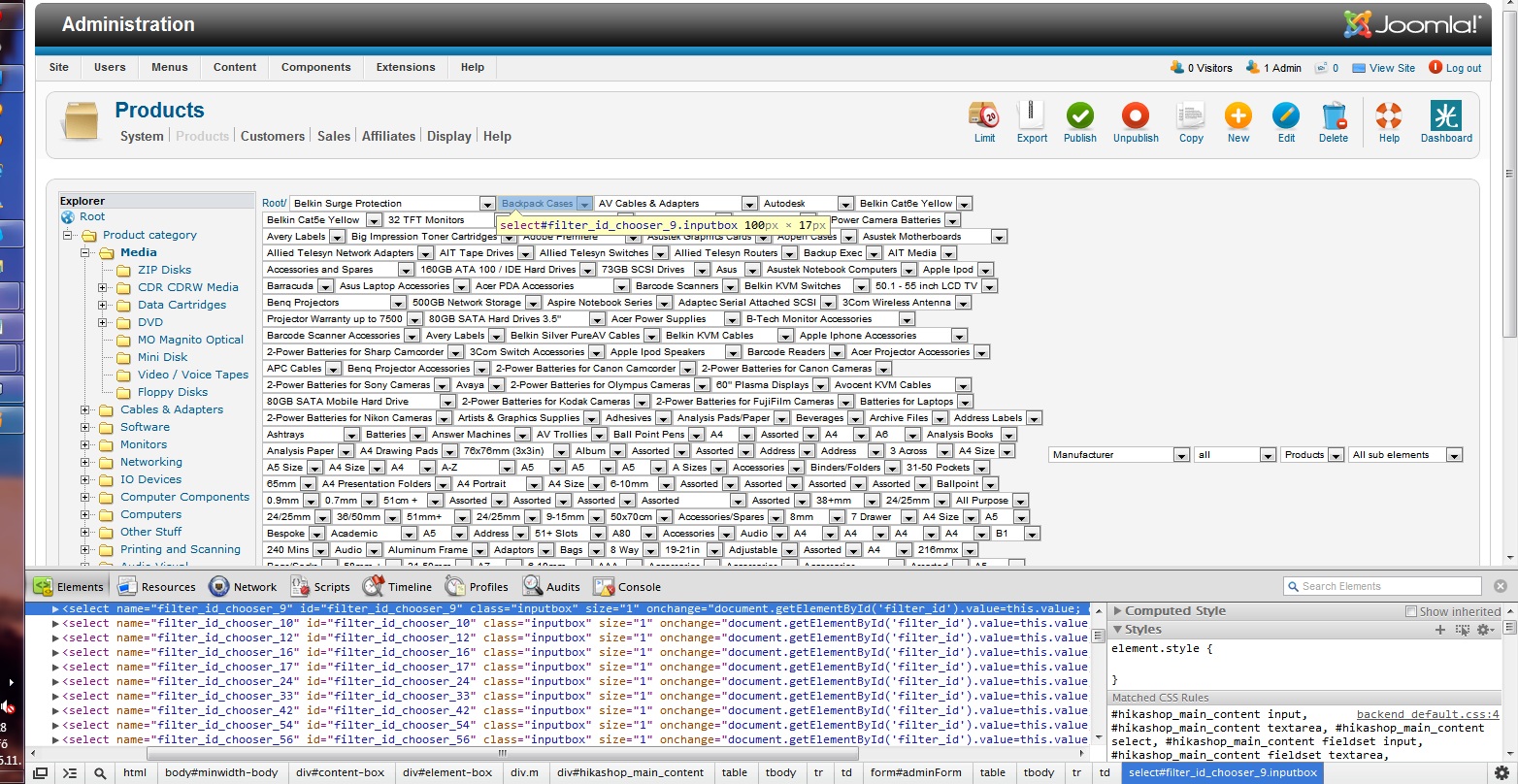This screenshot has height=784, width=1518.
Task: Toggle the DevTools console drawer icon
Action: point(70,773)
